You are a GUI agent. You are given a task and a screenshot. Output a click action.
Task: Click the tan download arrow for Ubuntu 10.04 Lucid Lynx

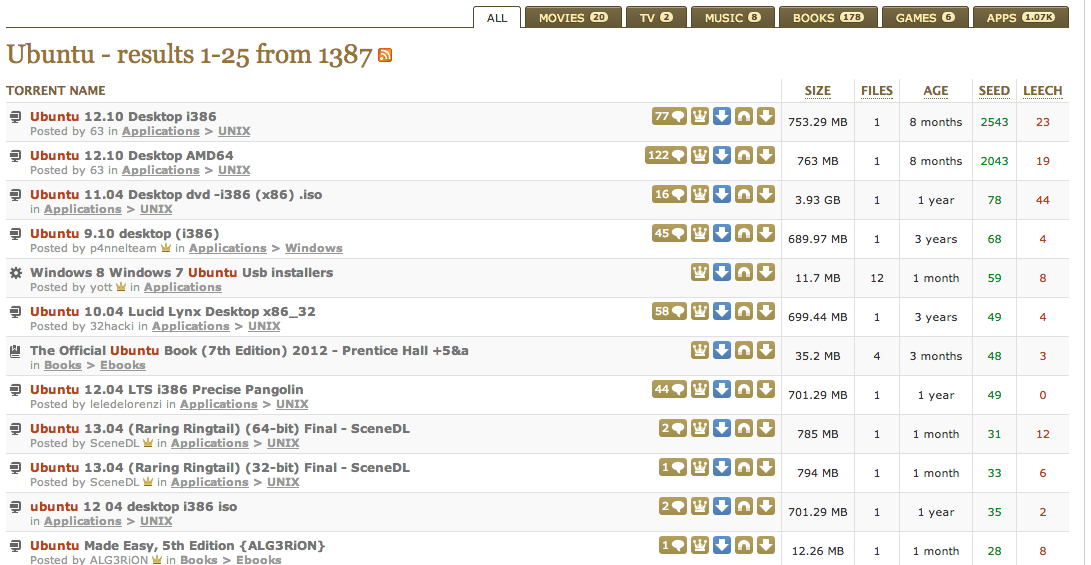click(x=766, y=311)
